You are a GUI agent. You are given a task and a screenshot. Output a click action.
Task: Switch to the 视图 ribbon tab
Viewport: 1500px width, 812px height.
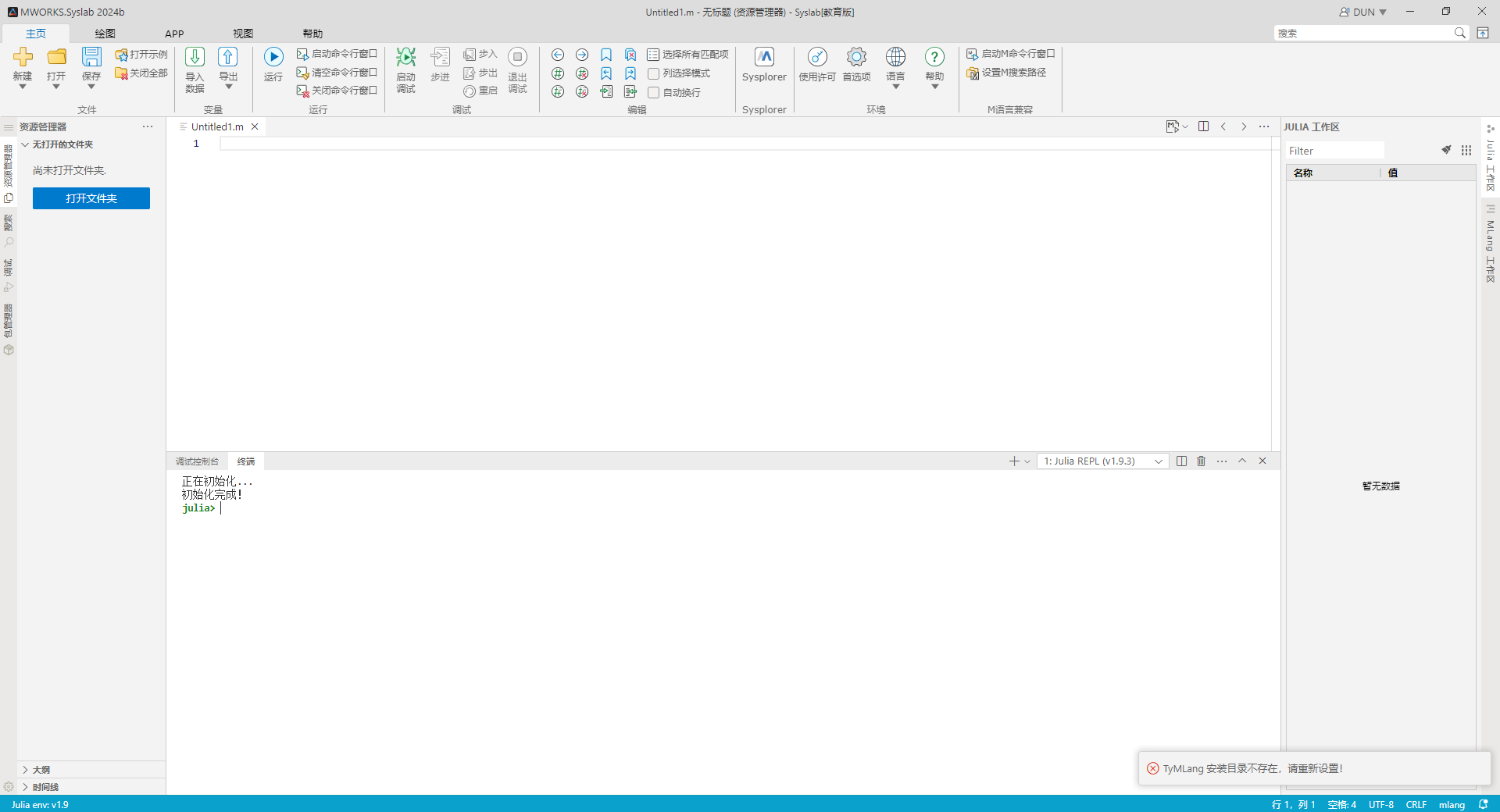(x=243, y=34)
